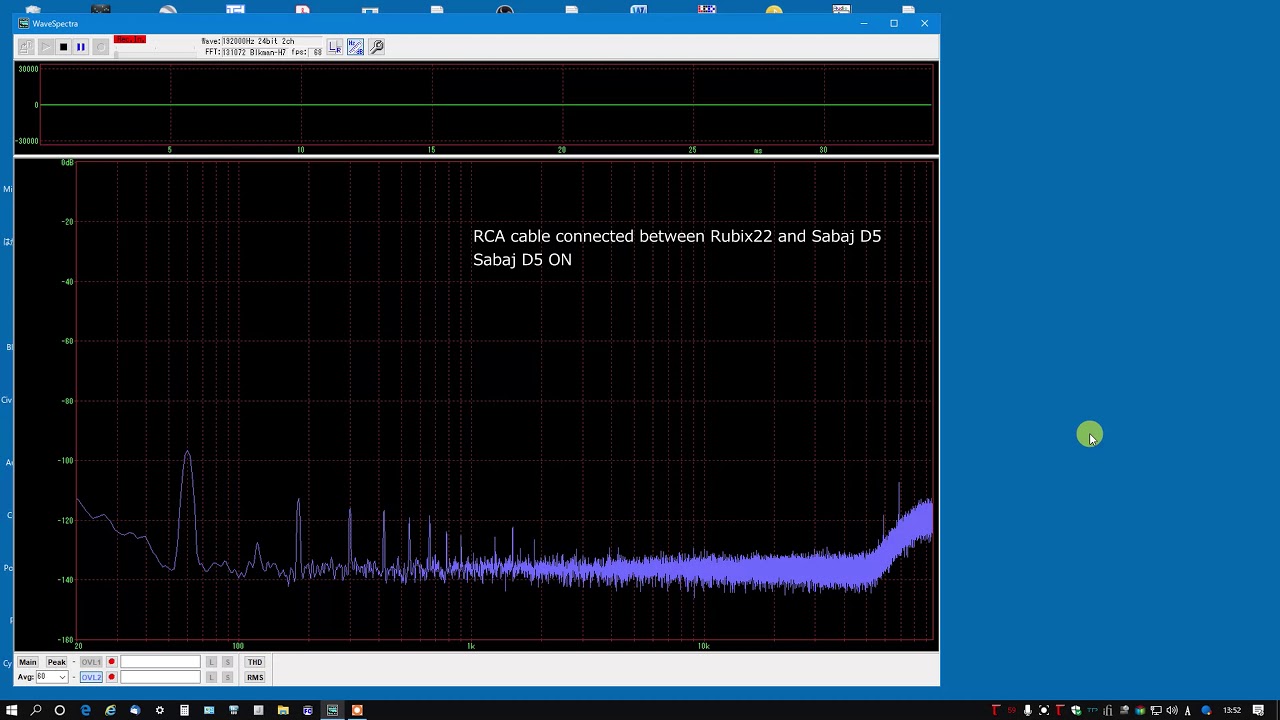Open Calculator icon on taskbar

pos(184,710)
